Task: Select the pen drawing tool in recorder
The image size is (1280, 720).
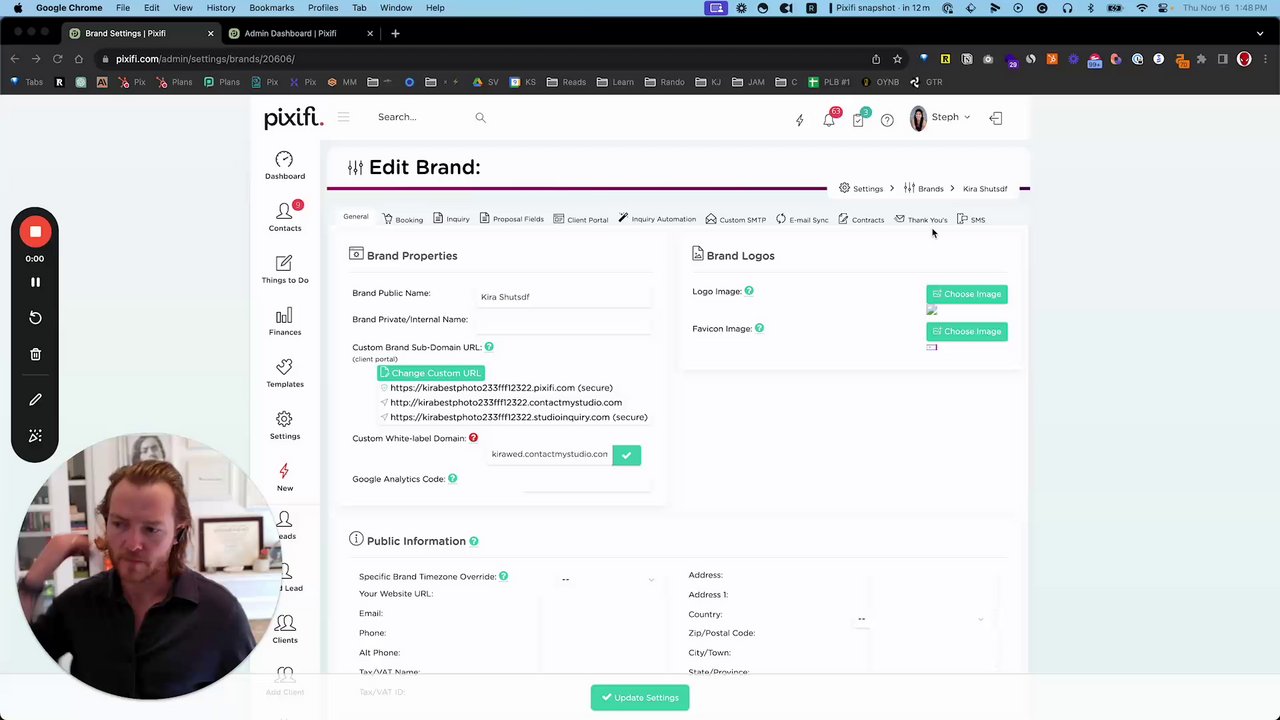Action: [x=35, y=400]
